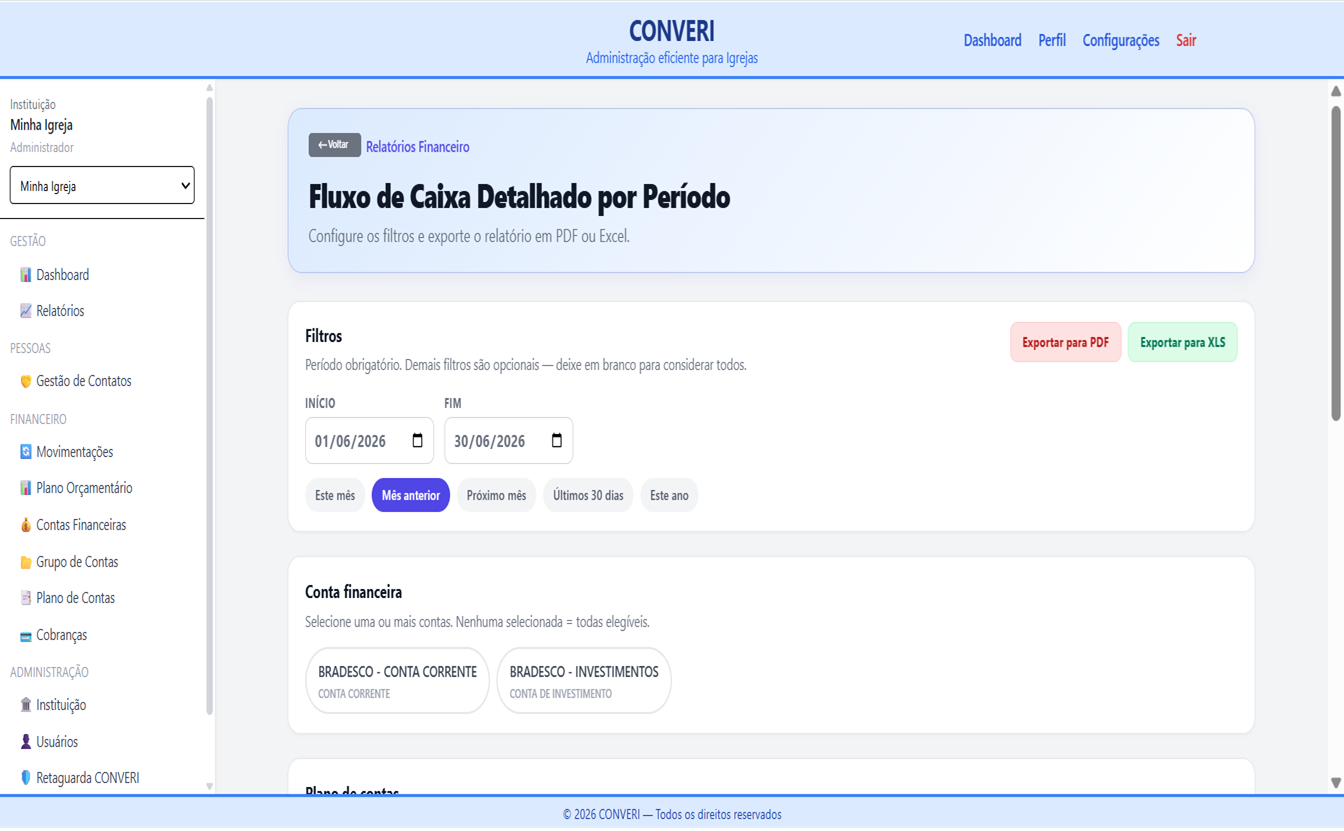The image size is (1344, 831).
Task: Click the Fim date input field
Action: click(508, 441)
